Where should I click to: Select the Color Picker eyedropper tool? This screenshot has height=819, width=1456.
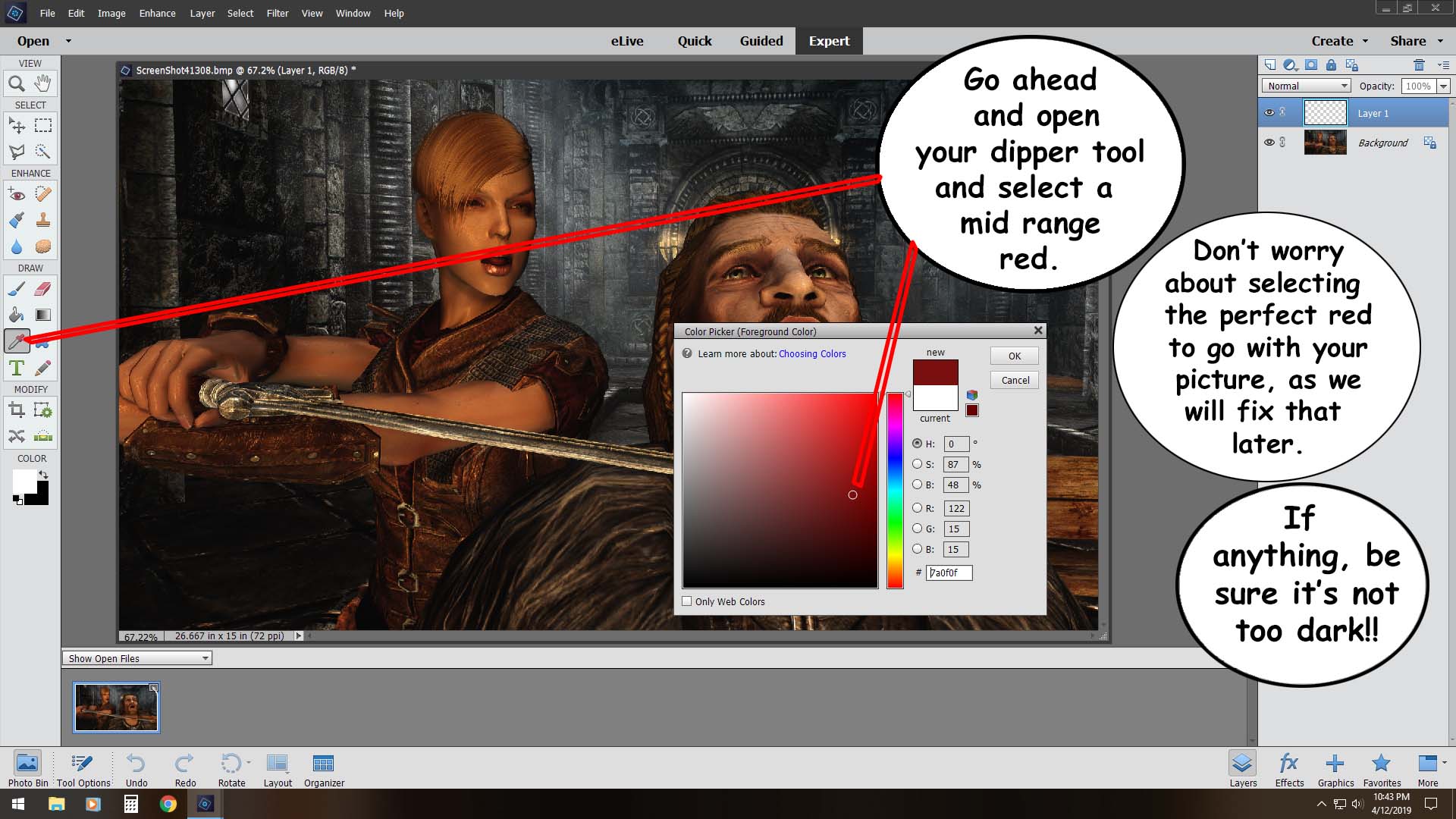point(17,341)
